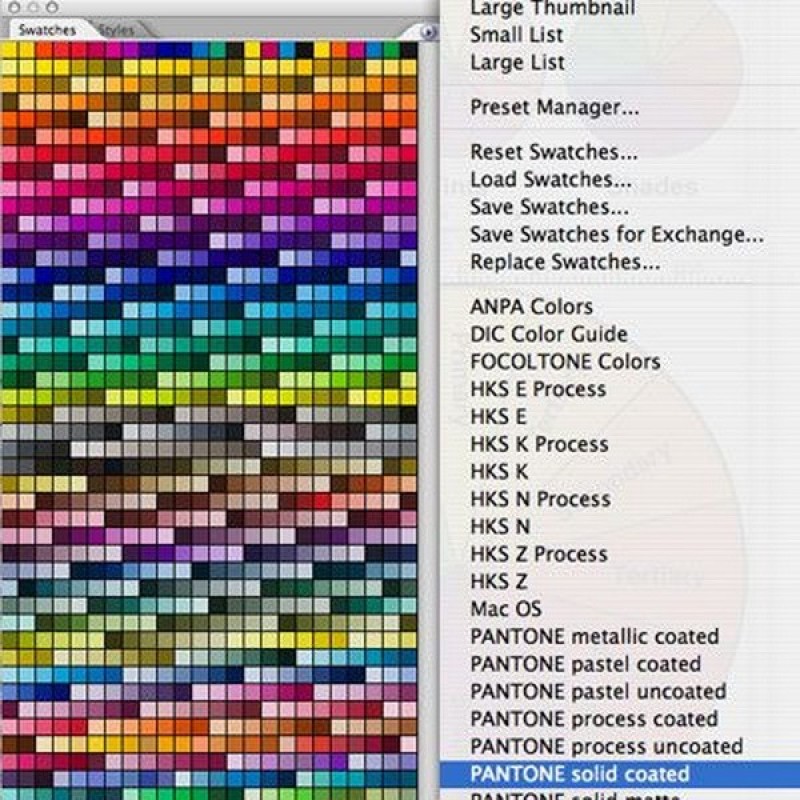Load PANTONE pastel coated library
The width and height of the screenshot is (800, 800).
point(585,665)
